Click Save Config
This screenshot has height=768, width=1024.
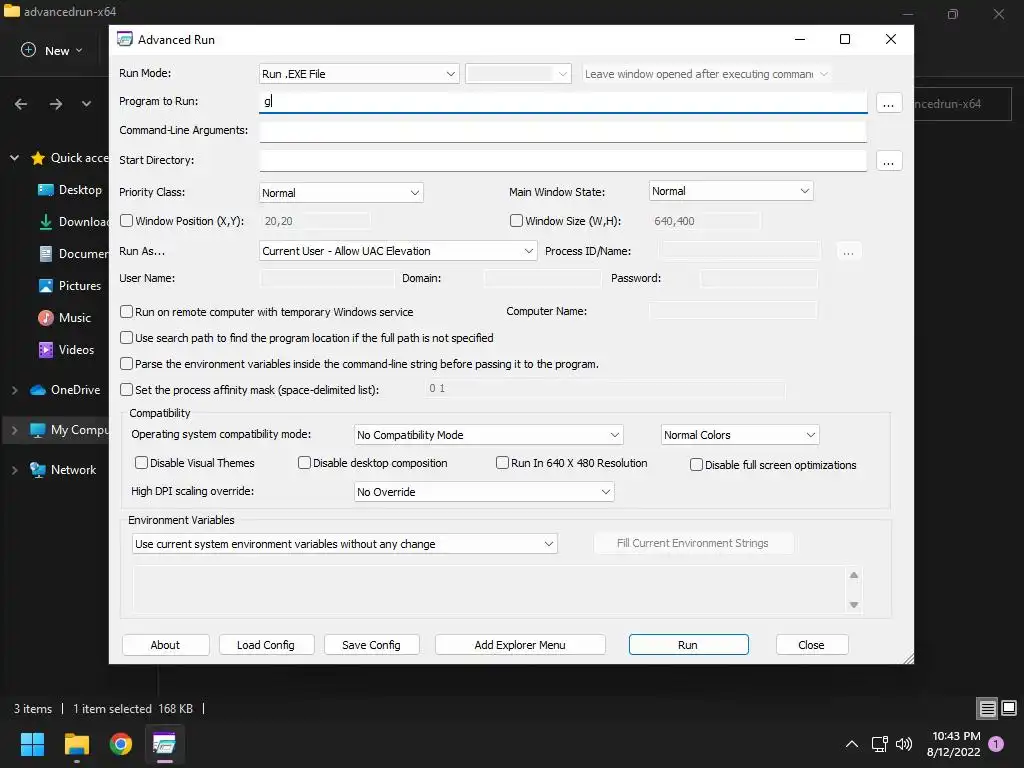pyautogui.click(x=371, y=645)
